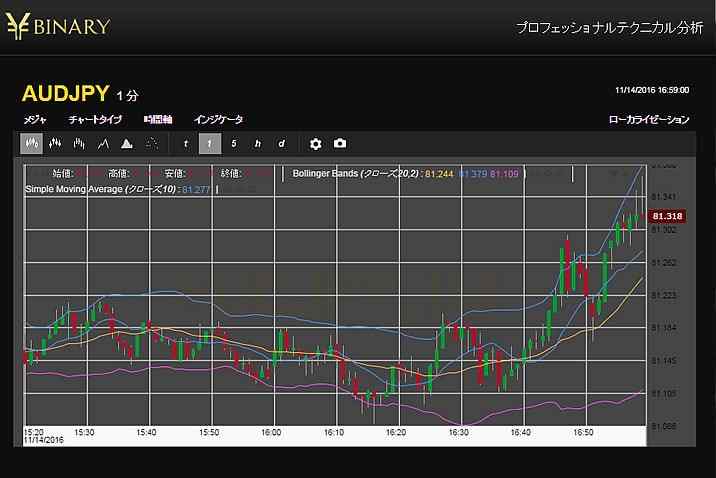Select the candlestick chart type icon
This screenshot has width=716, height=478.
pos(32,143)
